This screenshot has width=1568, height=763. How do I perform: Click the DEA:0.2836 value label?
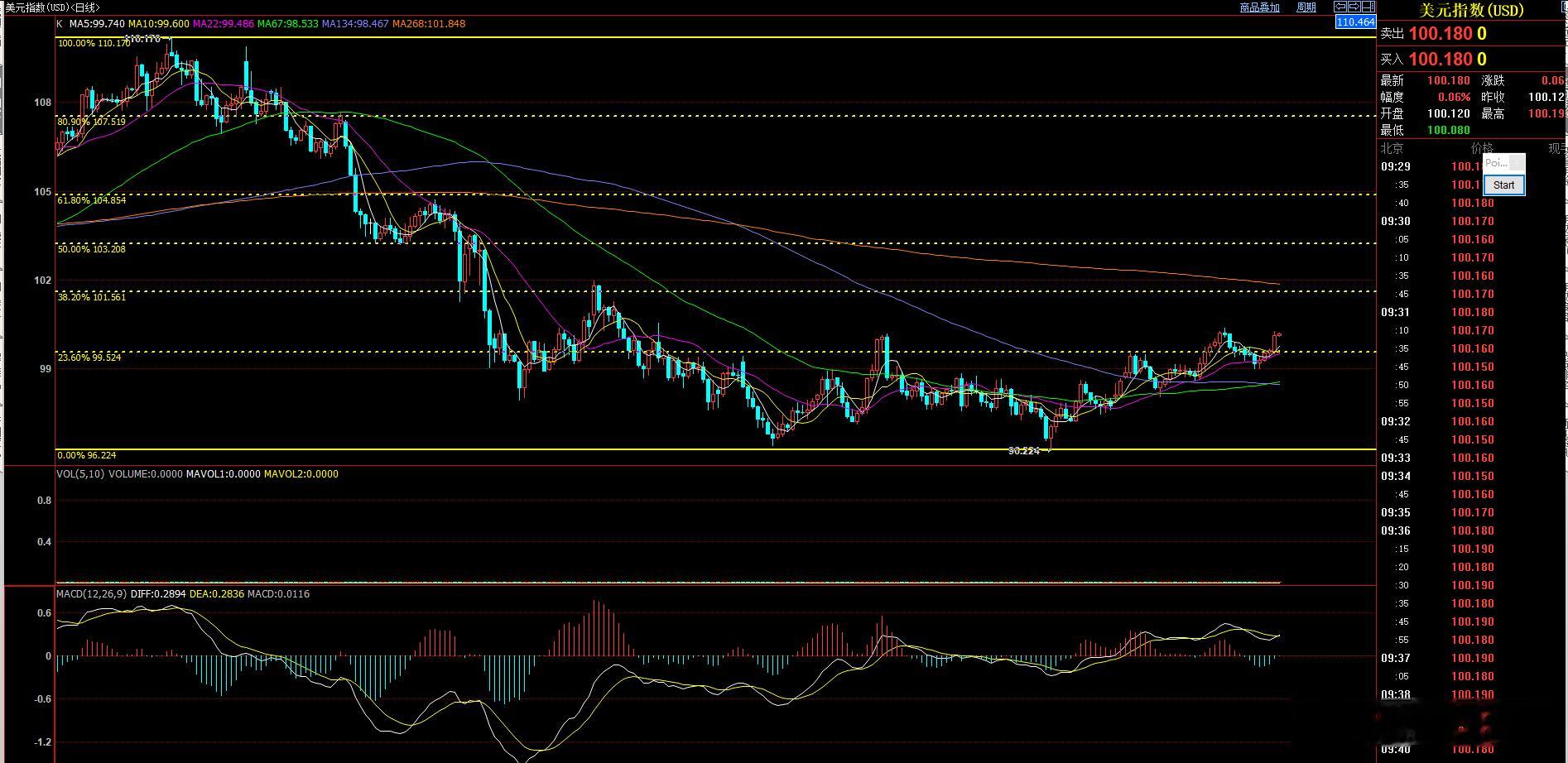pos(217,594)
